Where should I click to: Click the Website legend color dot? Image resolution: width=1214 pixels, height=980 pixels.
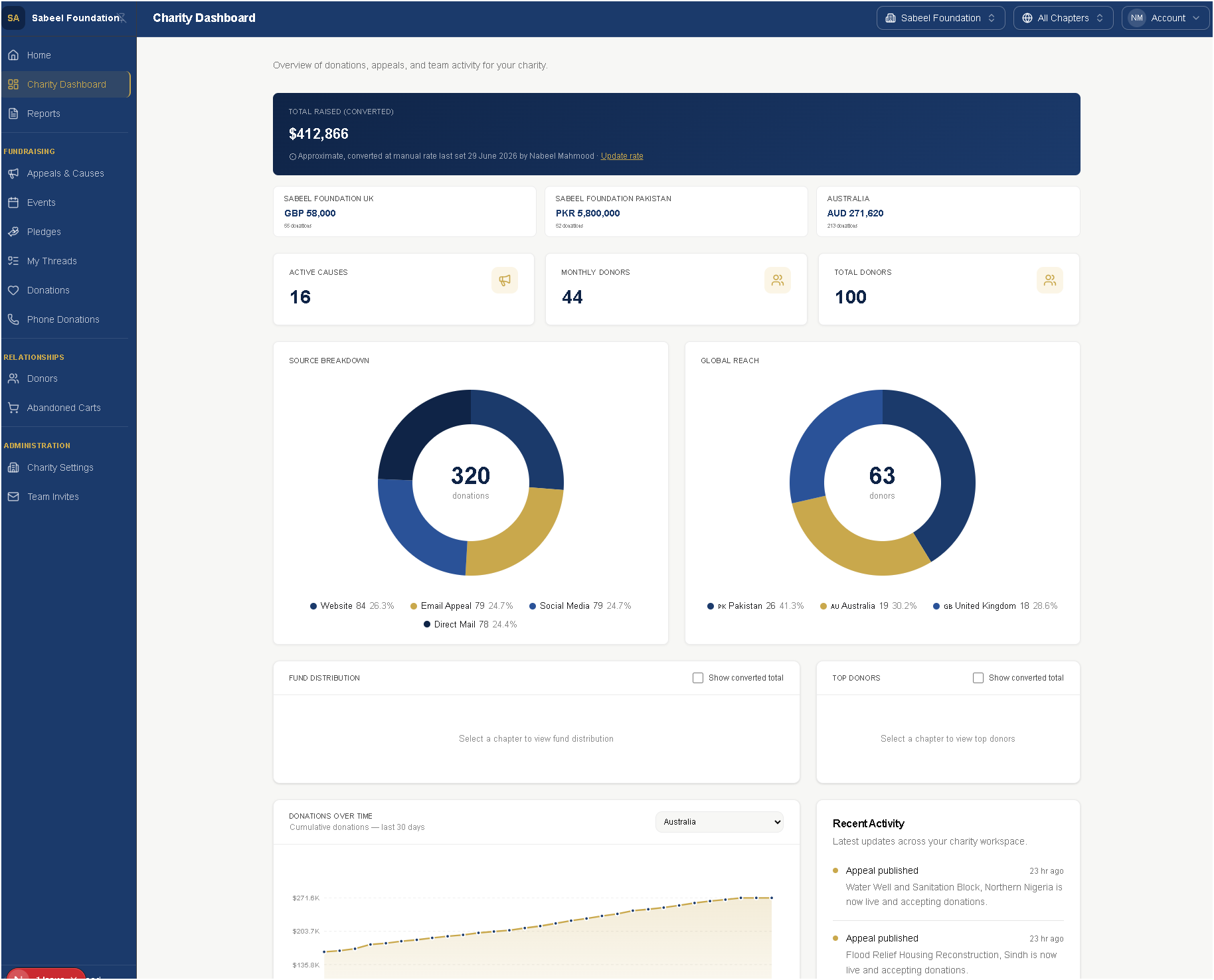[313, 606]
